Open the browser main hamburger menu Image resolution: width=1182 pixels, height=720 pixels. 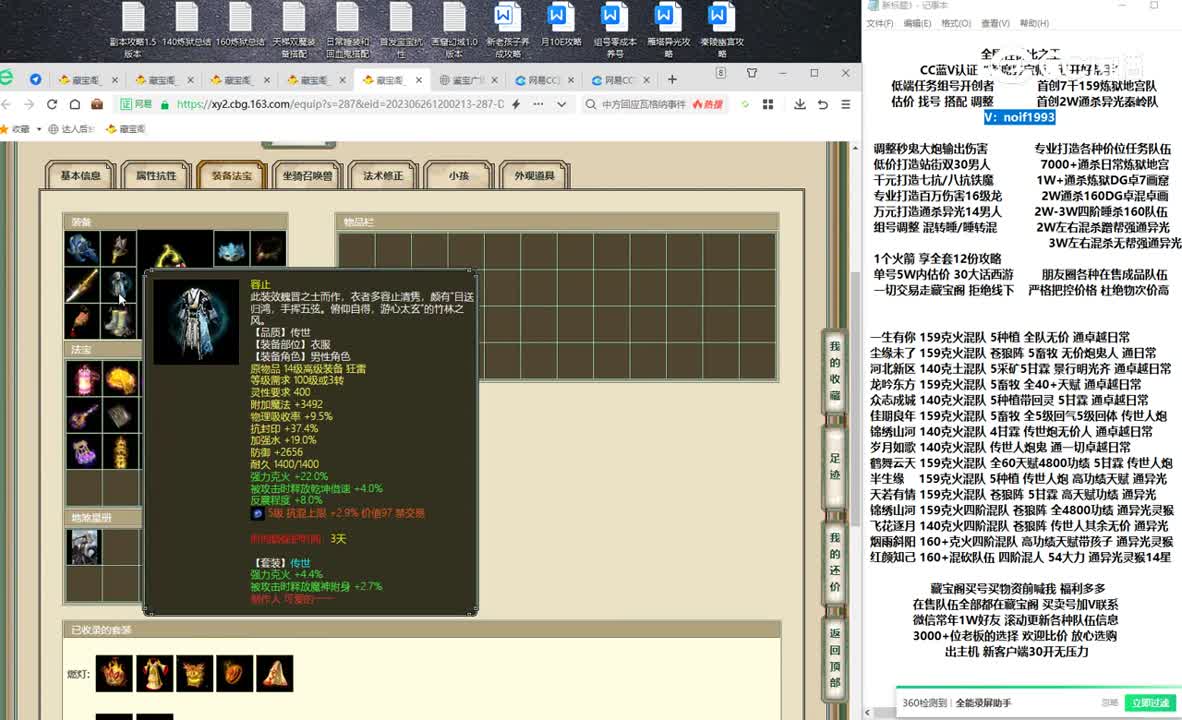tap(846, 104)
